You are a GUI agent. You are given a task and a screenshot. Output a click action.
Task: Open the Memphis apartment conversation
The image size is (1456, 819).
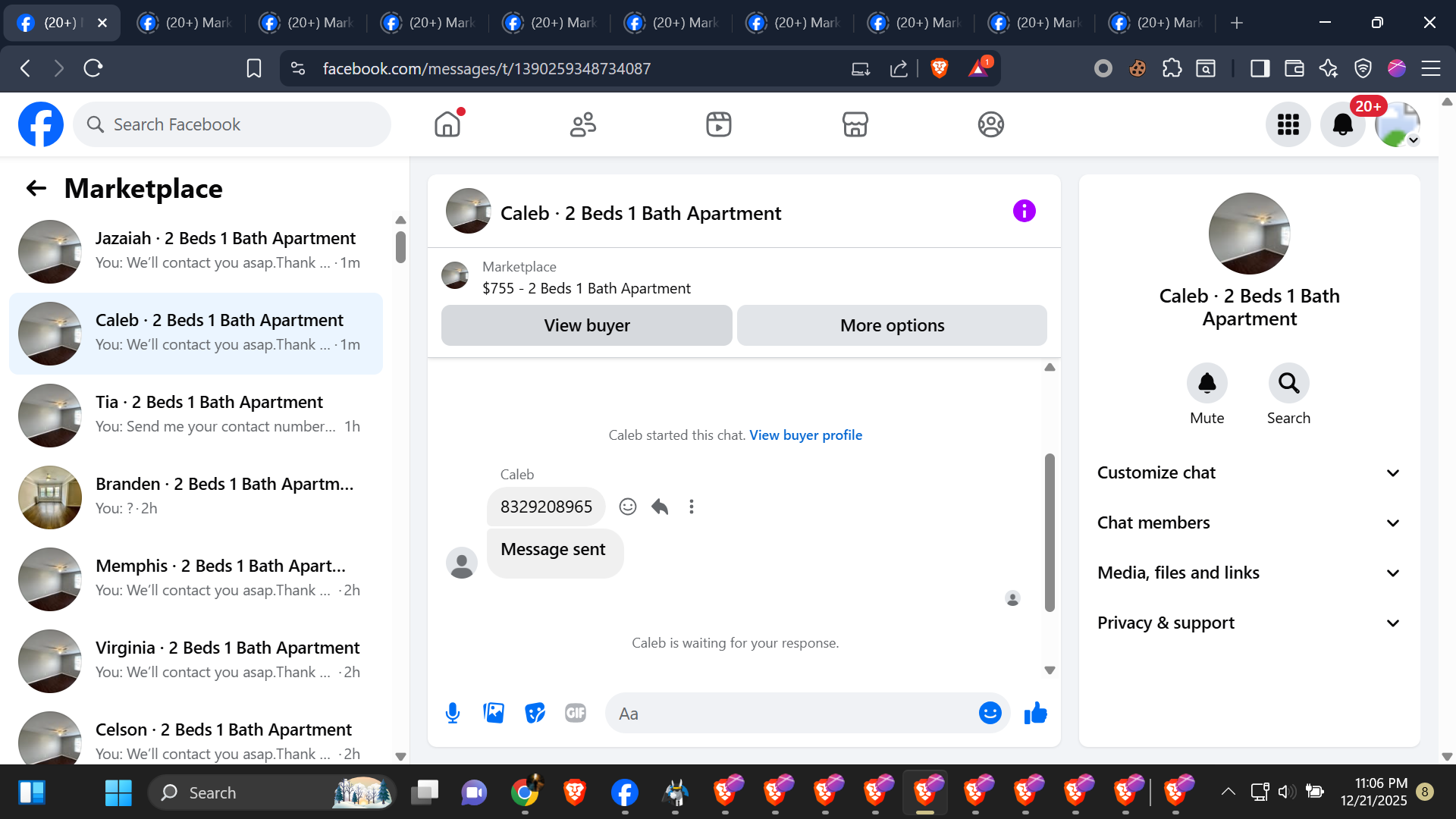196,579
